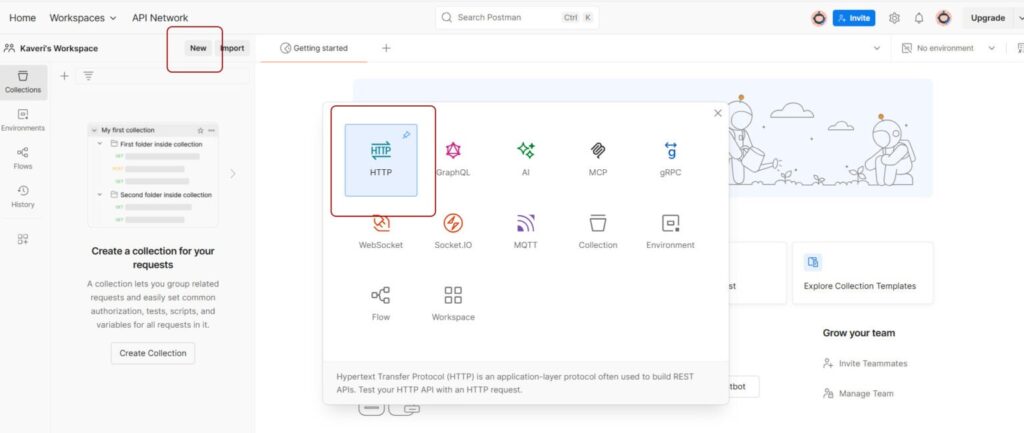Add a new collection with plus icon
The width and height of the screenshot is (1024, 433).
point(64,76)
